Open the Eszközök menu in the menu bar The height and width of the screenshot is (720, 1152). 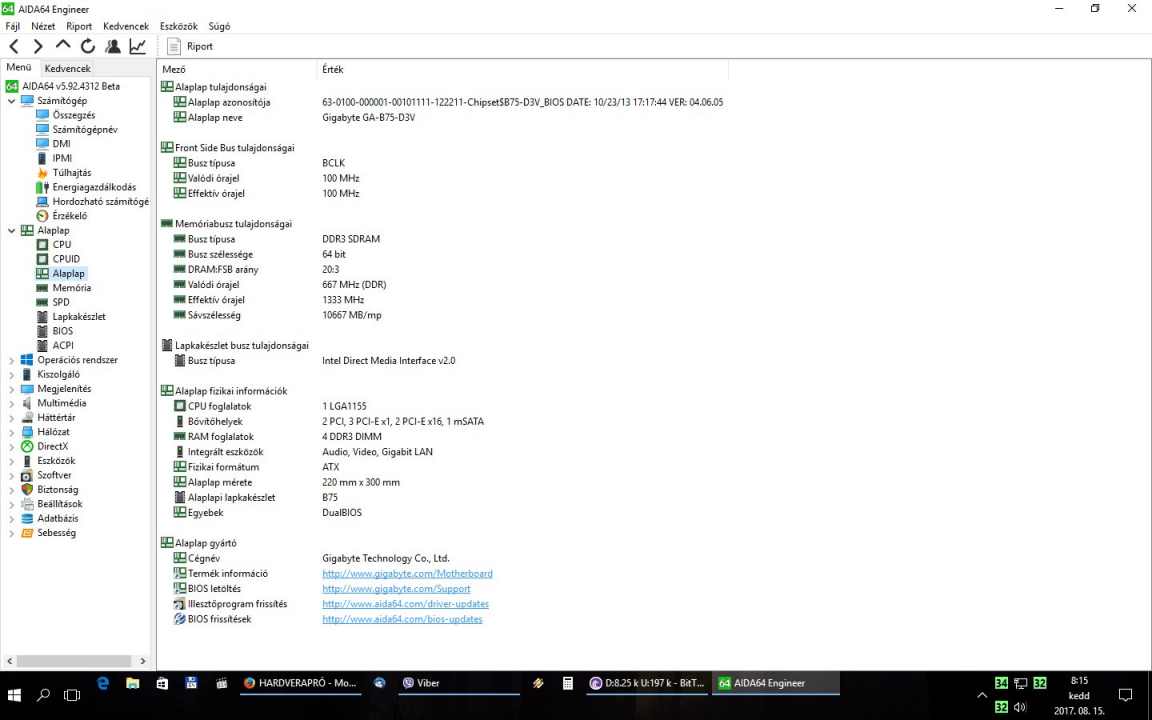[179, 26]
